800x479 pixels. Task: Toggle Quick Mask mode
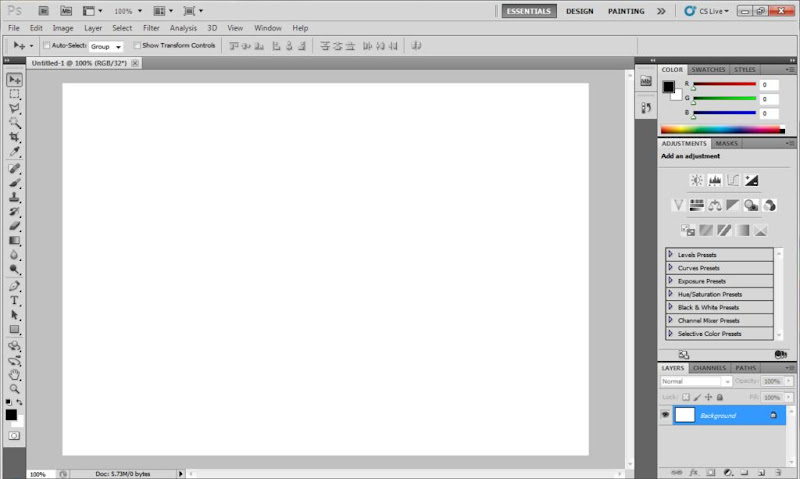pyautogui.click(x=14, y=436)
